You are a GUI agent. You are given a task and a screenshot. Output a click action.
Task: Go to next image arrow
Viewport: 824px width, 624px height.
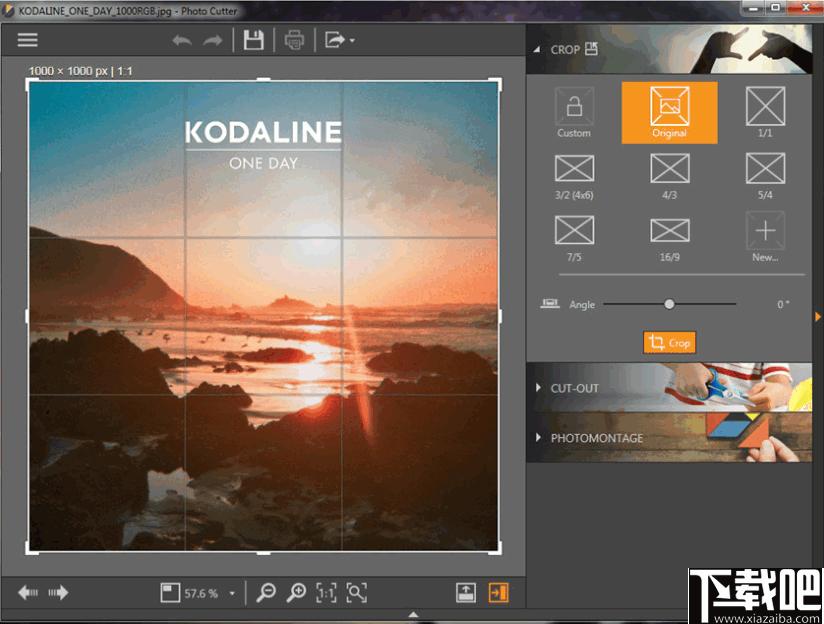click(x=58, y=592)
